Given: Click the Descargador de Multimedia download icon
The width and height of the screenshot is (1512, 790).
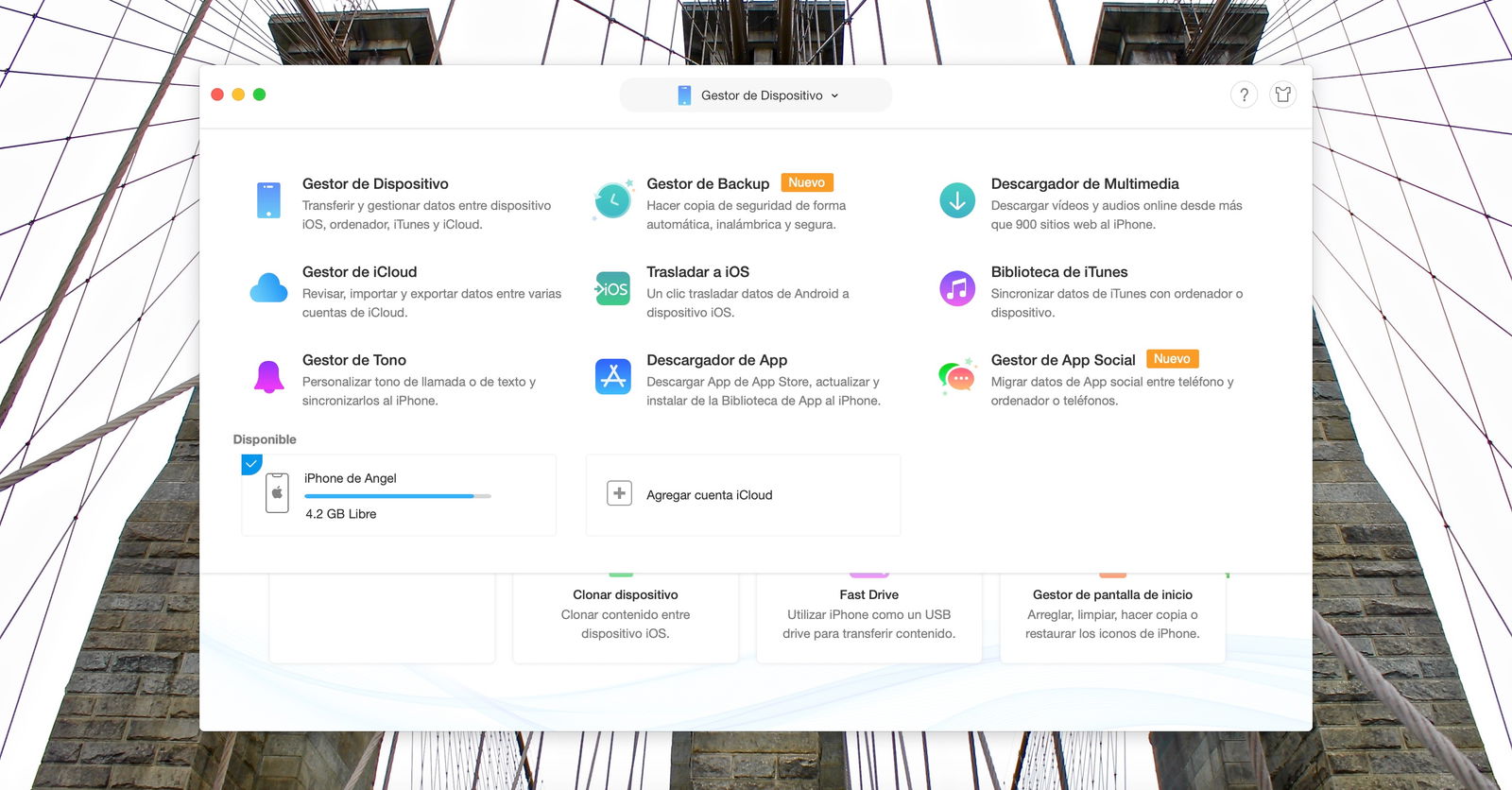Looking at the screenshot, I should point(957,200).
